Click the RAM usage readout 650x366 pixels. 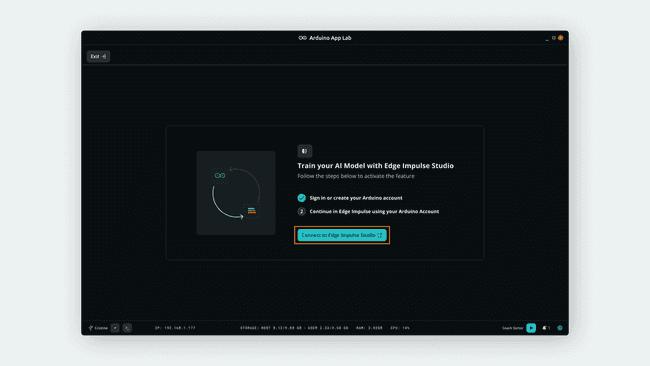click(x=369, y=328)
